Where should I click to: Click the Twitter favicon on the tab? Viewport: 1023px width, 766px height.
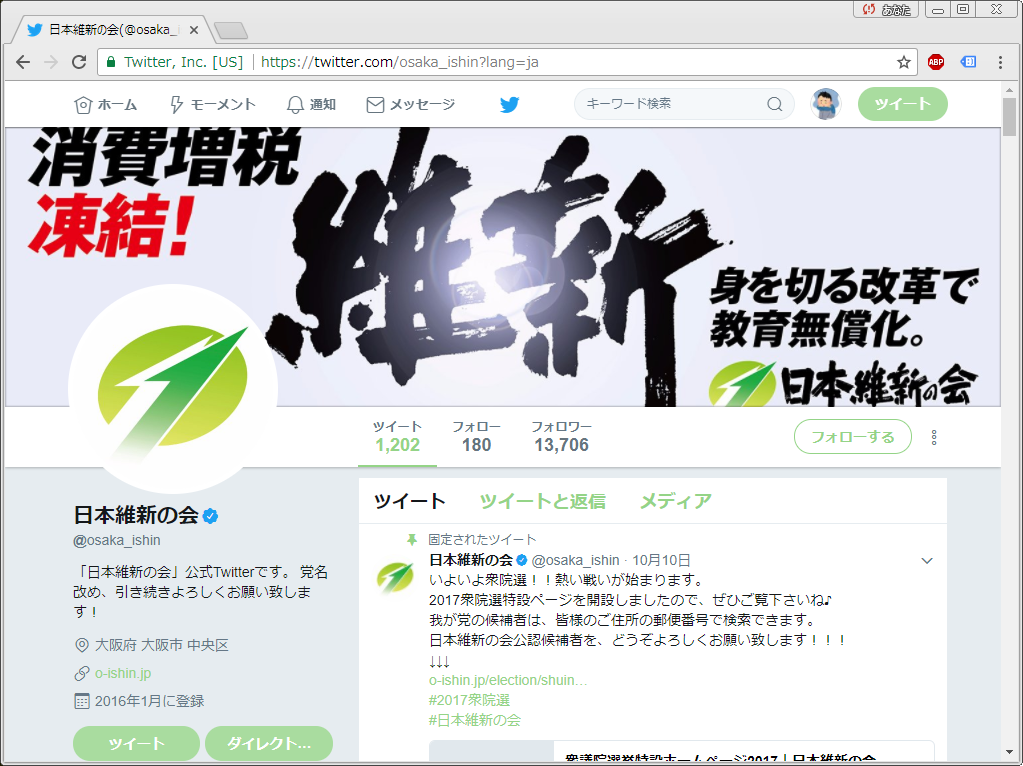35,29
